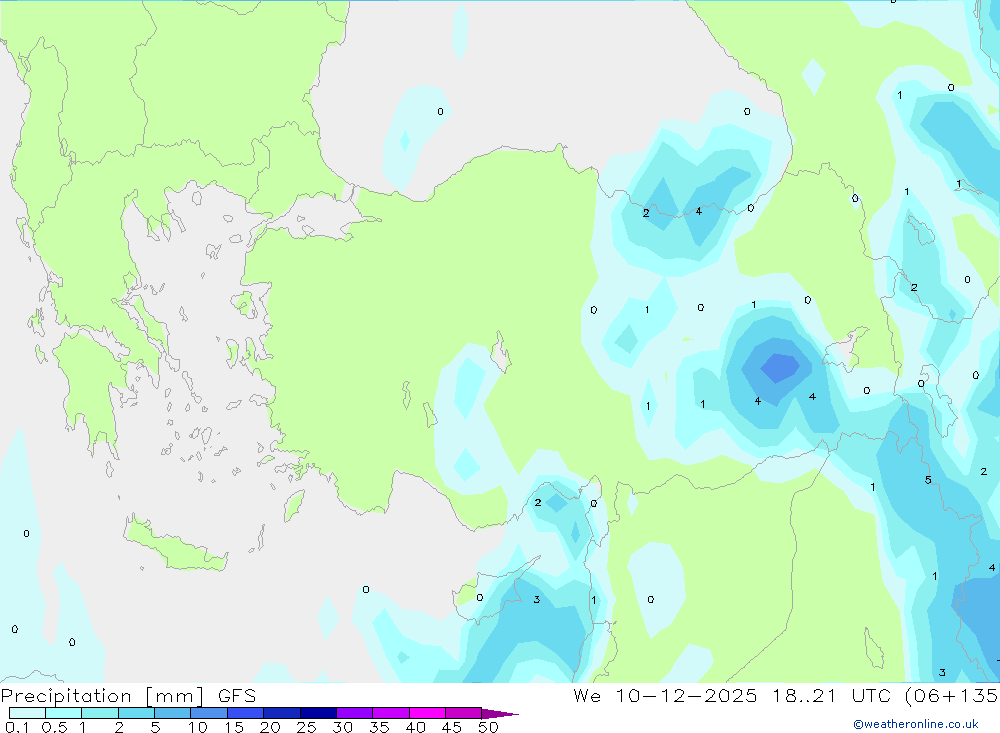This screenshot has height=733, width=1000.
Task: Select the 10–15 mm blue legend swatch
Action: pos(209,713)
